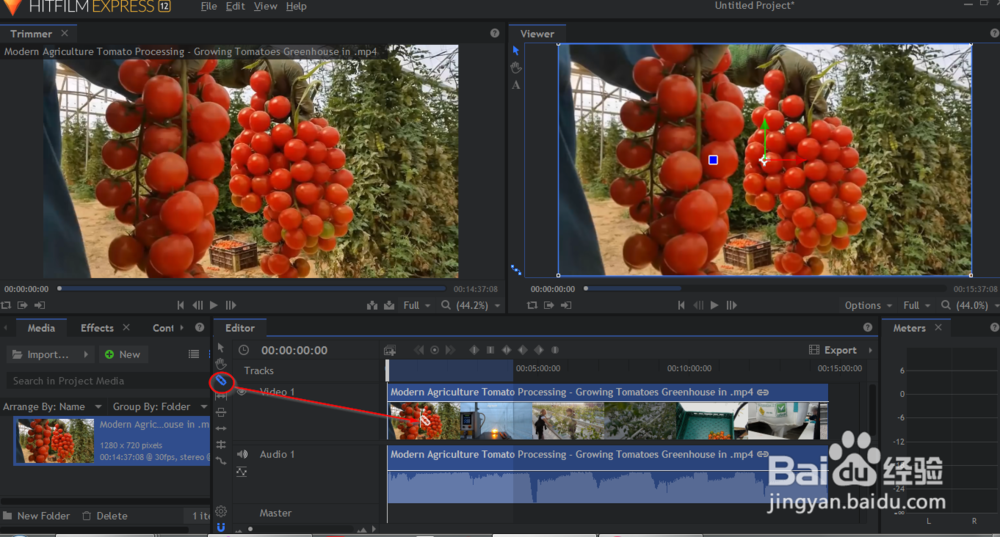1000x537 pixels.
Task: Open the Edit menu
Action: point(235,6)
